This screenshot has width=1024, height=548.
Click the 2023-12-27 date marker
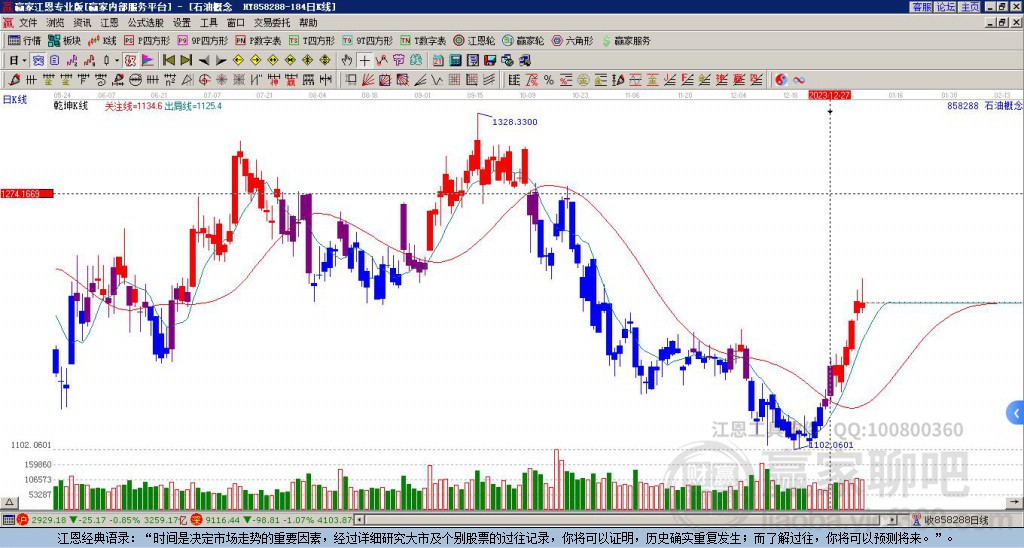(x=829, y=95)
